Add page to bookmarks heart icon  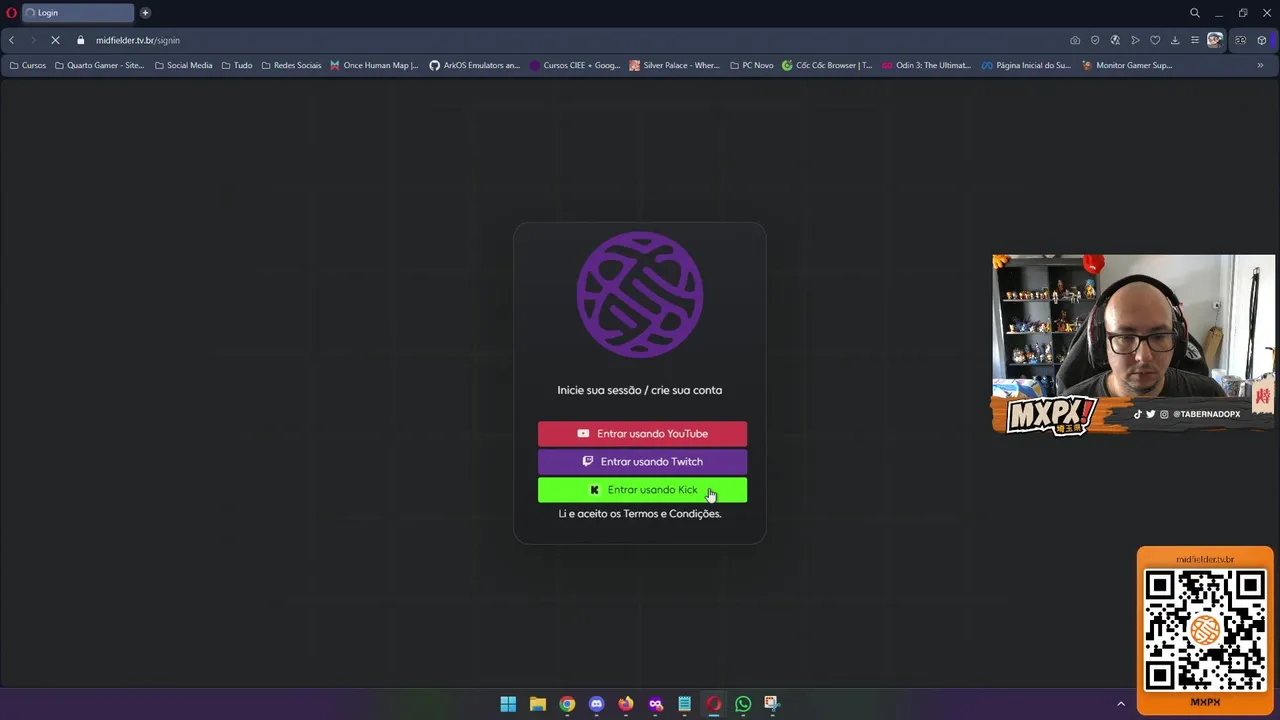pyautogui.click(x=1155, y=40)
